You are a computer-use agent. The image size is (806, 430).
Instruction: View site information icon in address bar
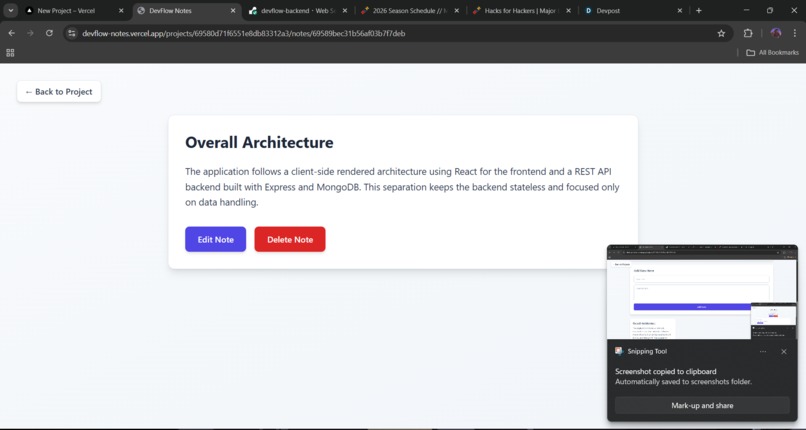[72, 33]
